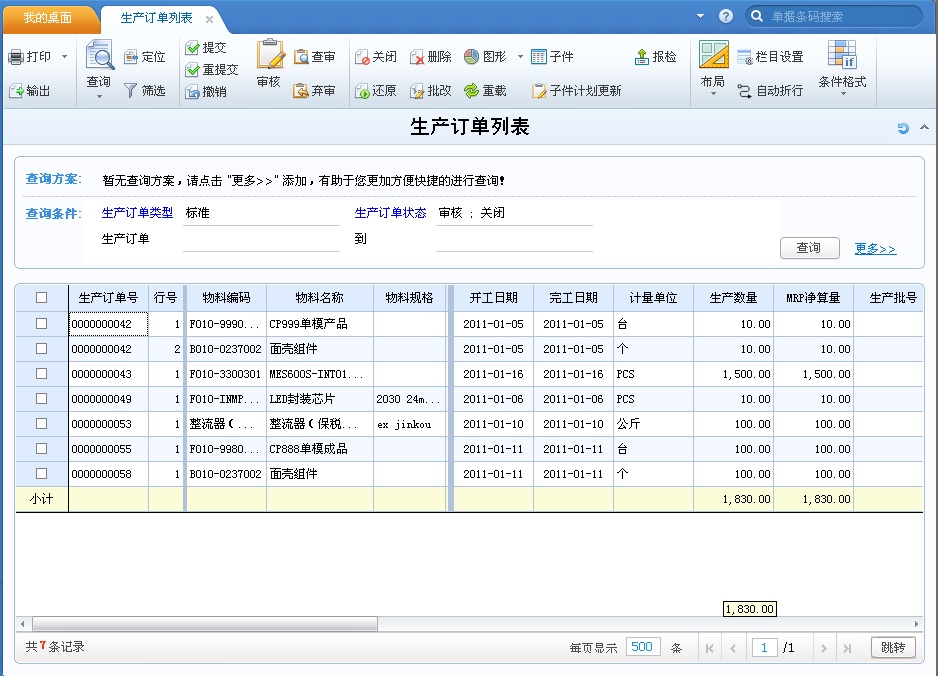Open the 查询 magnifier icon
This screenshot has height=676, width=938.
tap(99, 55)
